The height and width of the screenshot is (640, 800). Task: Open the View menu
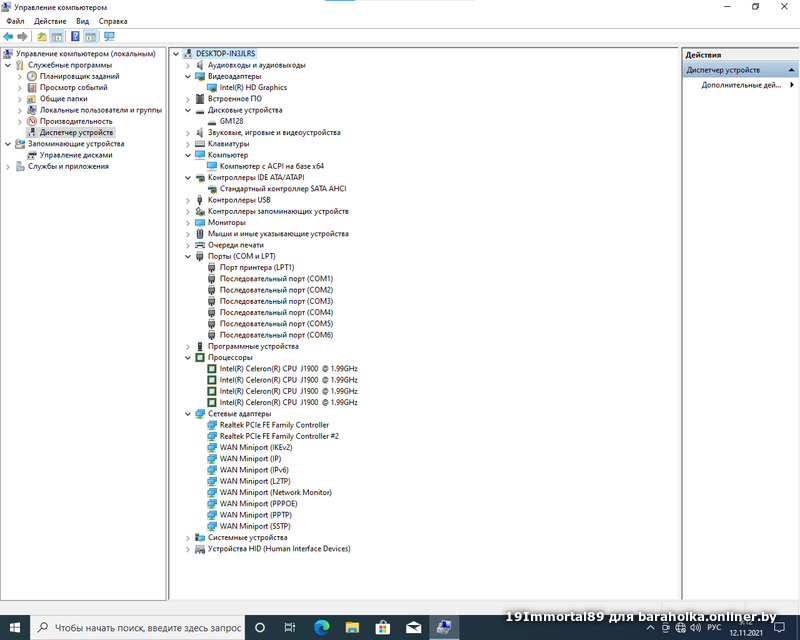tap(82, 21)
